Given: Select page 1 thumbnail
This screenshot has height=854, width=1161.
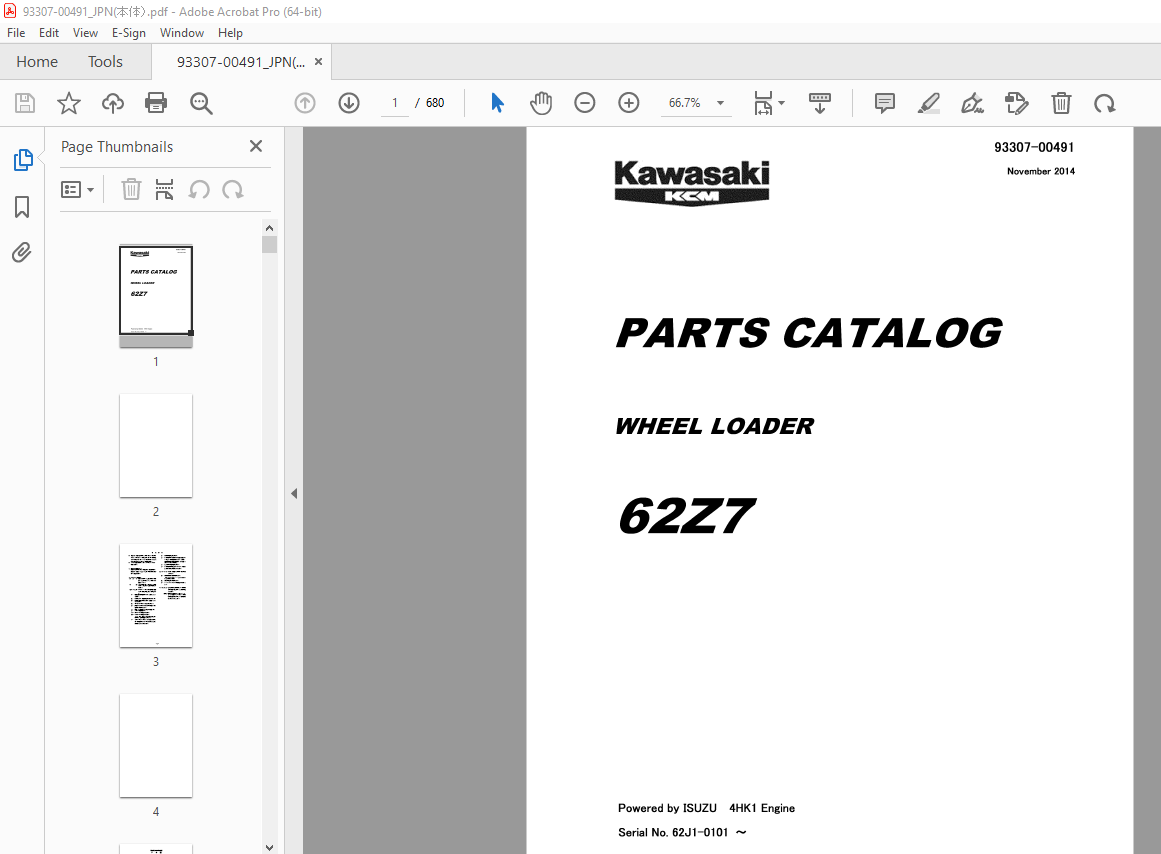Looking at the screenshot, I should (156, 296).
